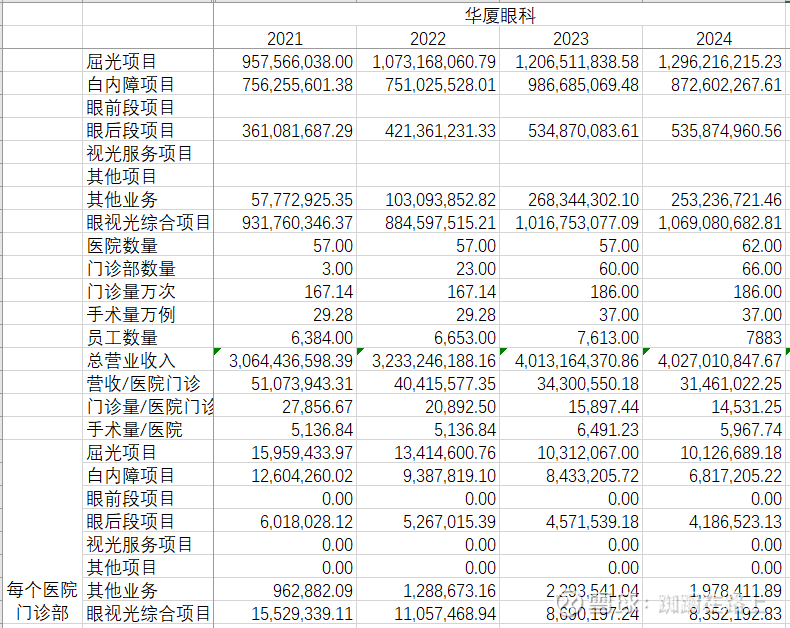Click the 总营业收入 row label

pos(148,360)
